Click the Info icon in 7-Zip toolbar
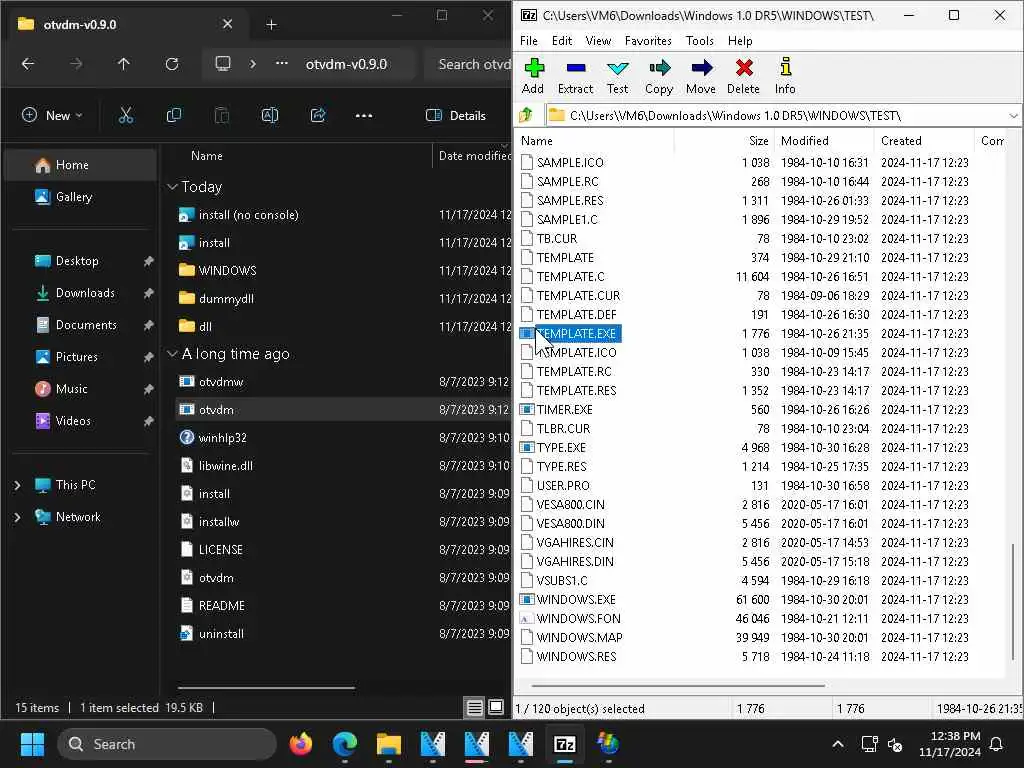The image size is (1024, 768). [x=785, y=76]
